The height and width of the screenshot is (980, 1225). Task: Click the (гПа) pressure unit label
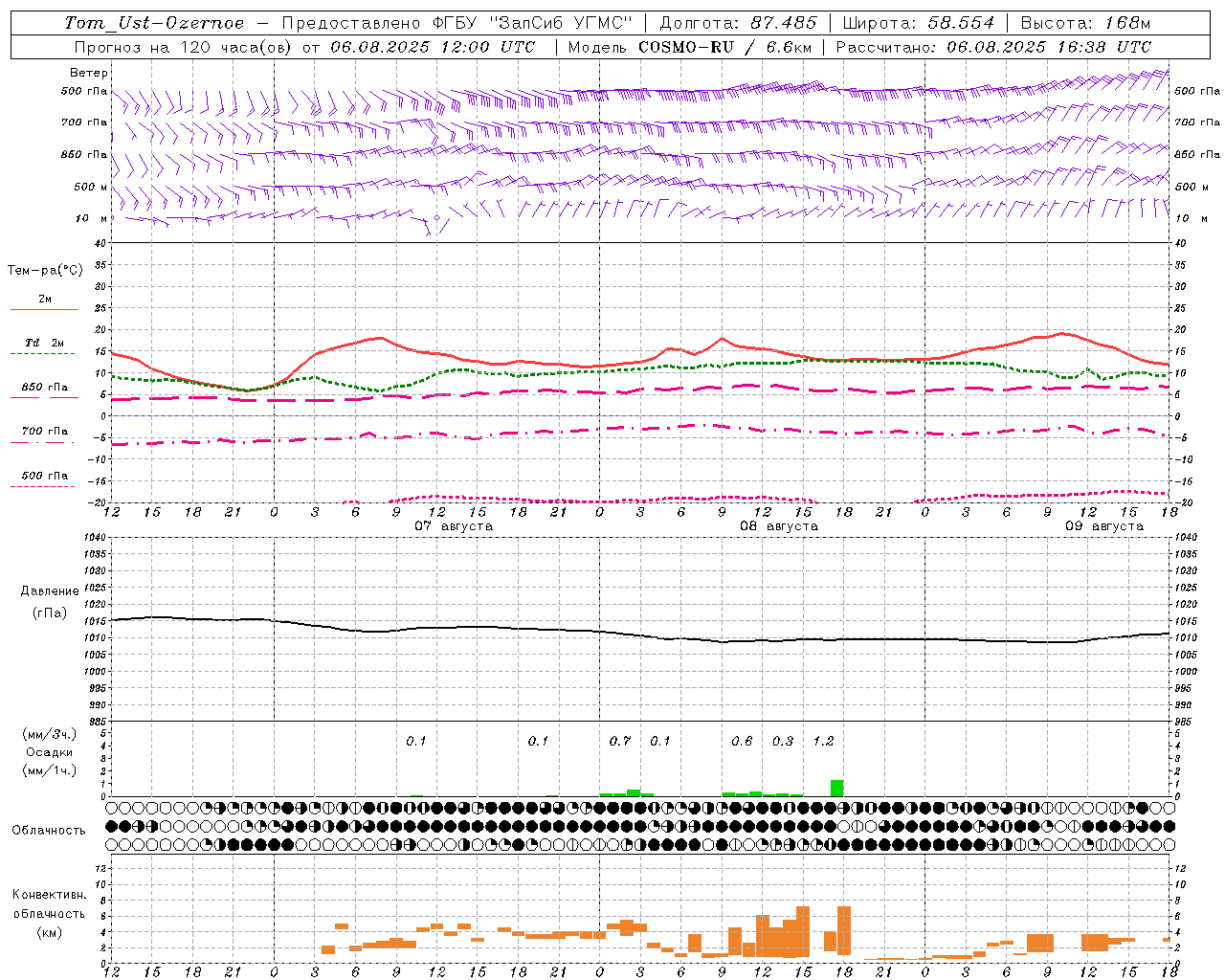tap(50, 612)
